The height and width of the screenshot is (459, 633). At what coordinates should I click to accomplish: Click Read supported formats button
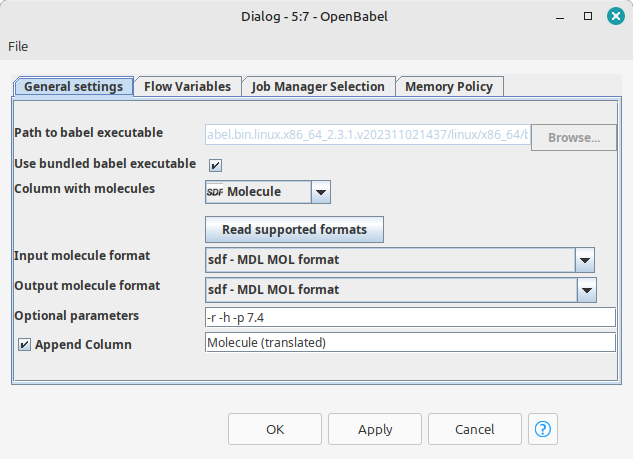294,229
